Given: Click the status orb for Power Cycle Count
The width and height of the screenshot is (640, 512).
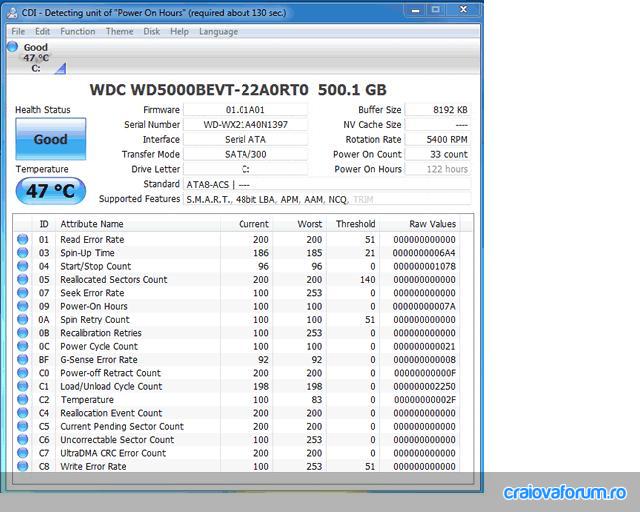Looking at the screenshot, I should (x=23, y=346).
